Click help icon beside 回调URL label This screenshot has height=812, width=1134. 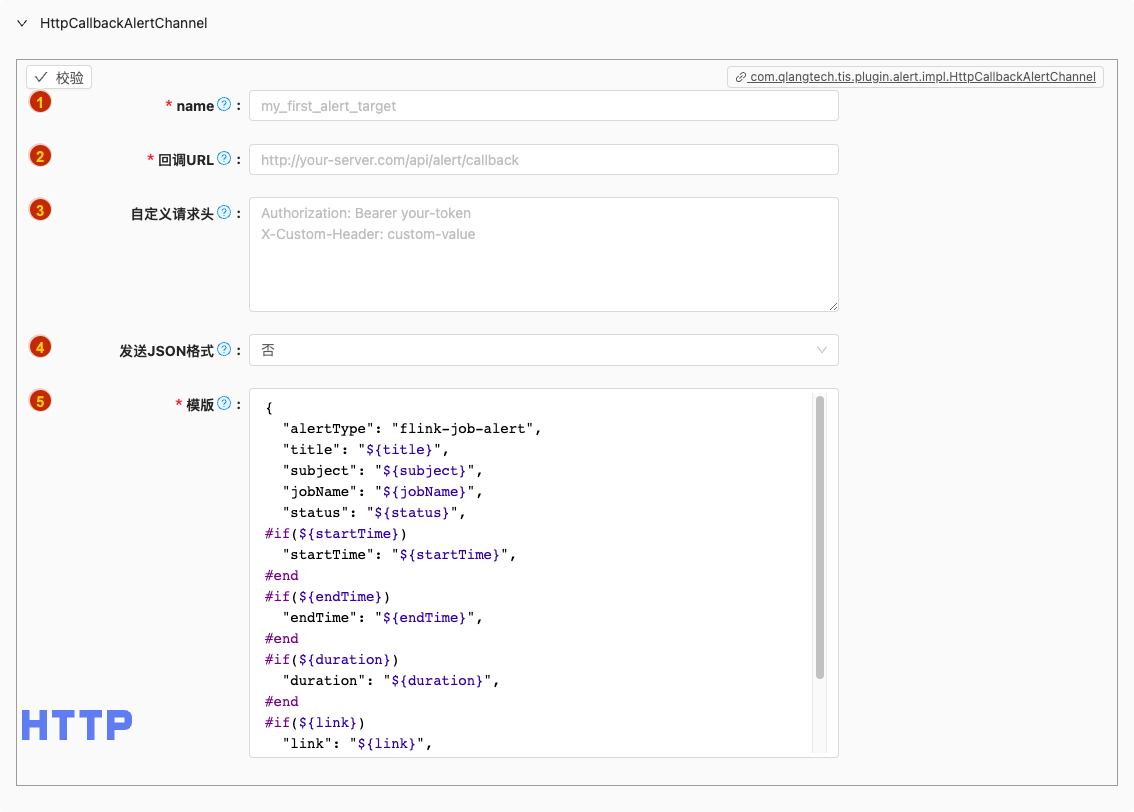[224, 158]
